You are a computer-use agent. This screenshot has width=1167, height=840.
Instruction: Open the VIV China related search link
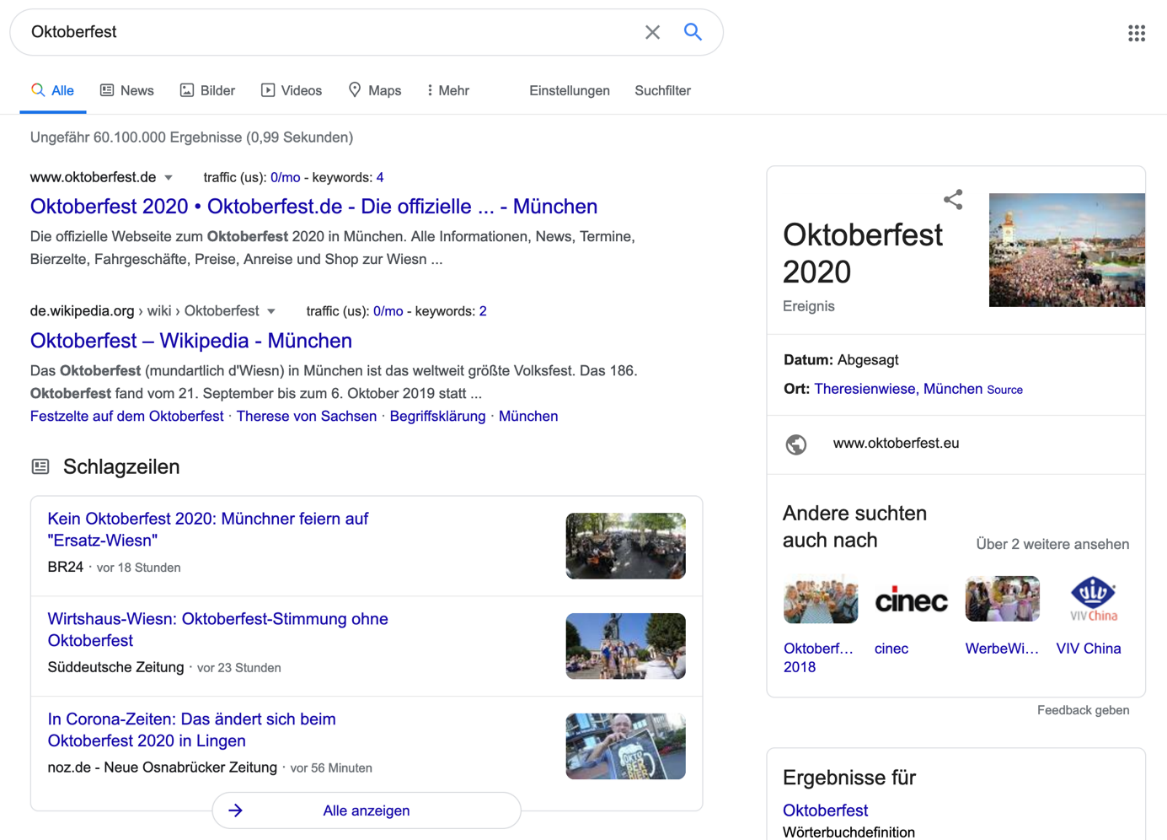tap(1089, 649)
